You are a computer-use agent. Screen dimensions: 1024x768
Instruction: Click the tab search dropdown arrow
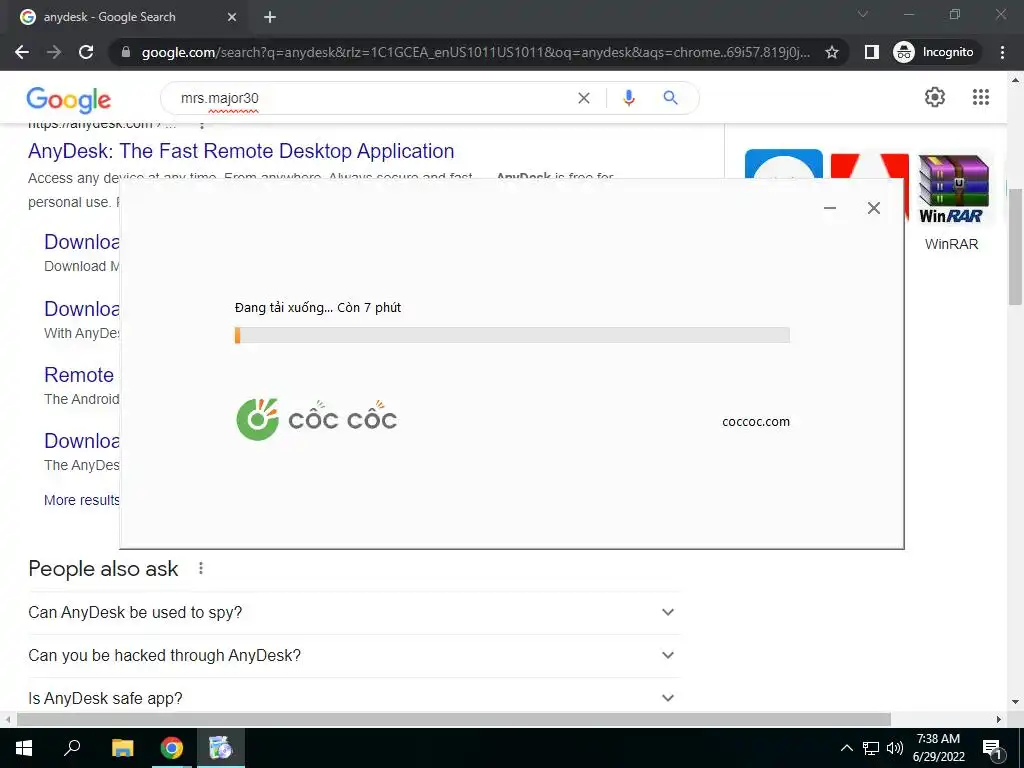point(863,14)
